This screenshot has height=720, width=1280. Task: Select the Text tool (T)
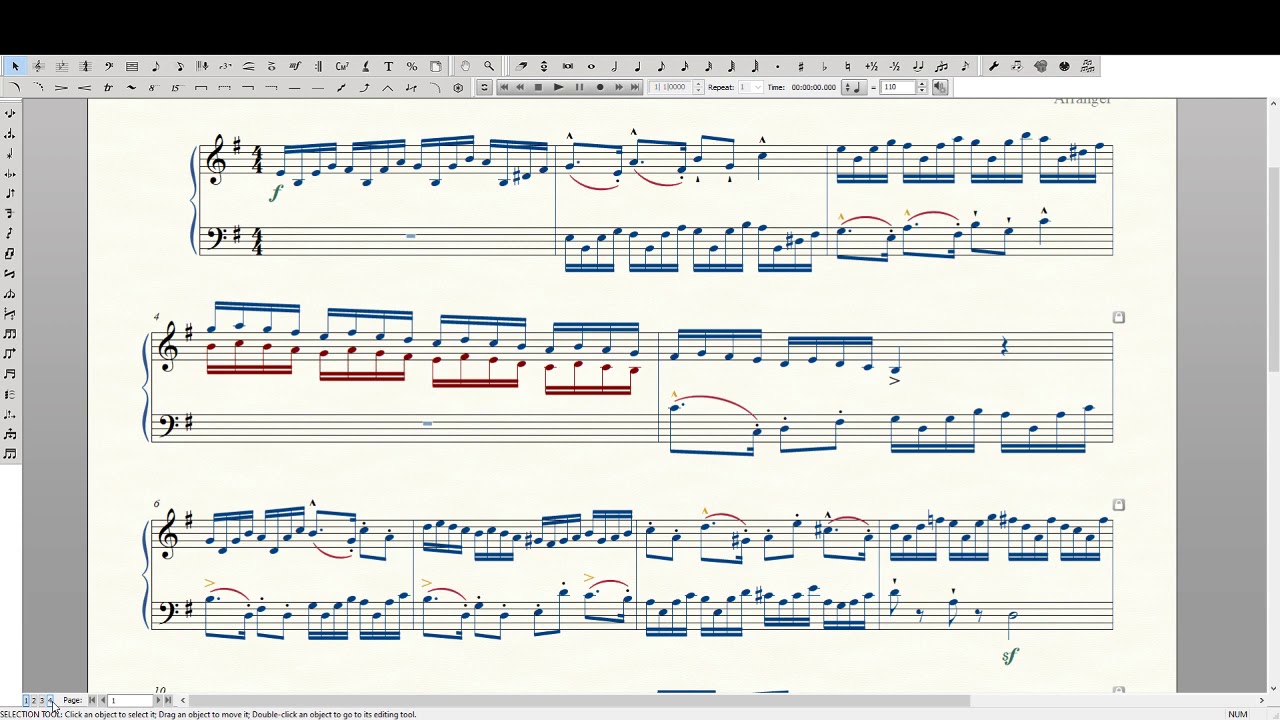pos(388,66)
